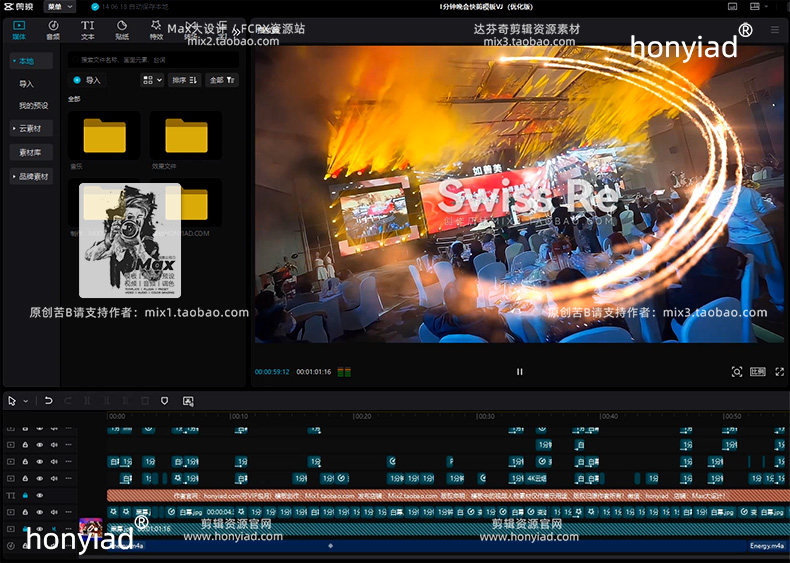Open the 菜单 menu dropdown
This screenshot has width=790, height=563.
coord(60,7)
